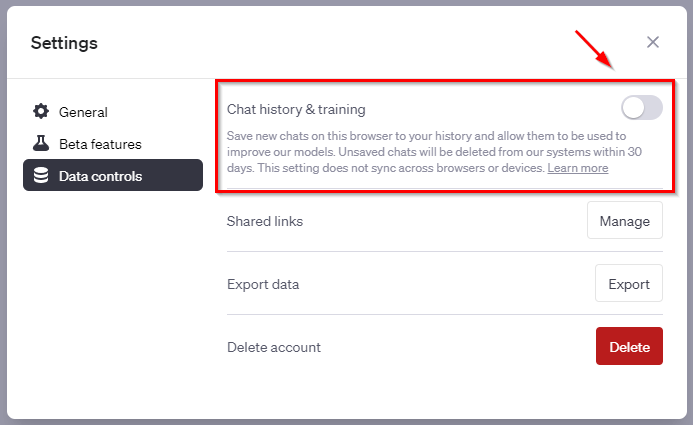Switch to the Beta features section
This screenshot has height=425, width=693.
(x=113, y=144)
